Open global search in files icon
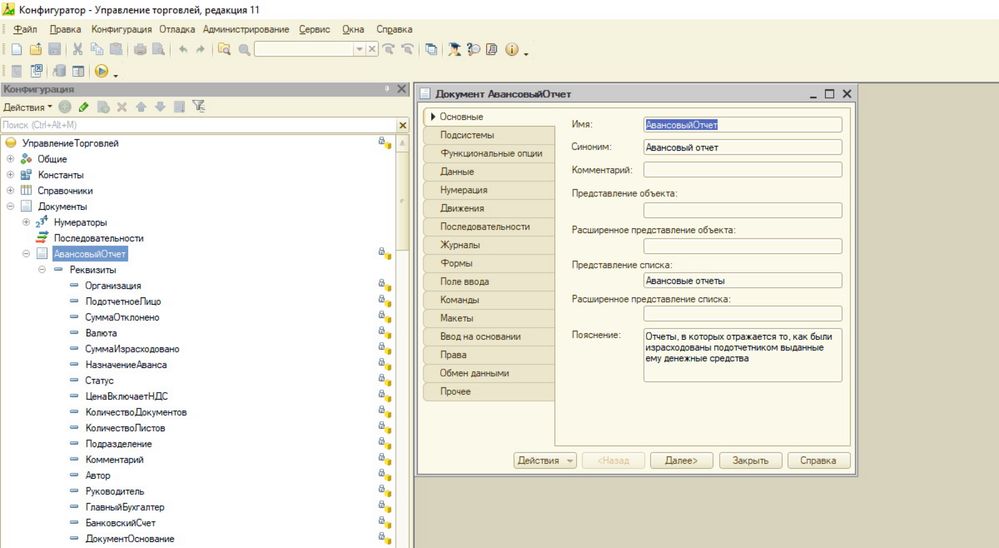 [x=224, y=50]
